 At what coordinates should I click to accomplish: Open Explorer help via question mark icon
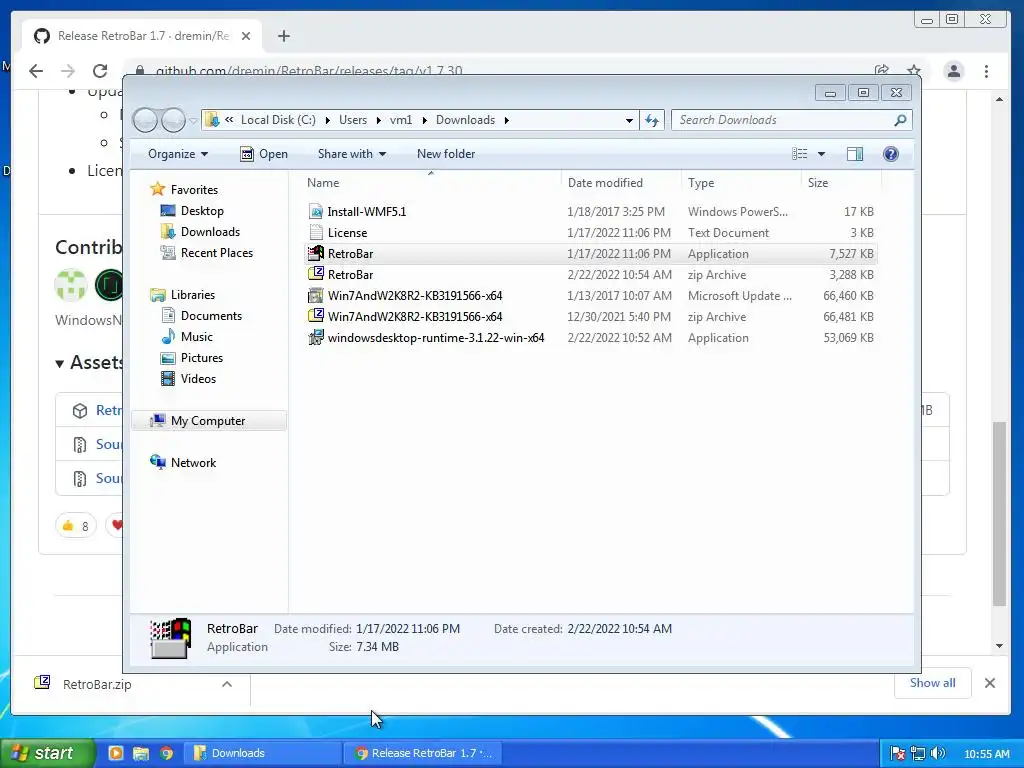(x=891, y=154)
